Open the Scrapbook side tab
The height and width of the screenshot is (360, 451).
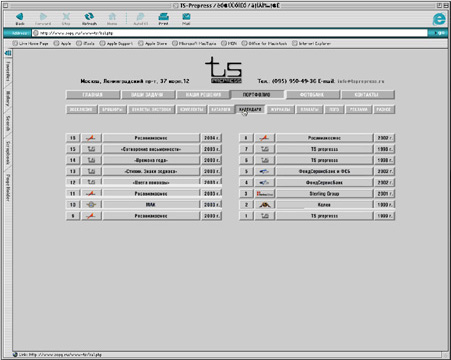point(8,153)
